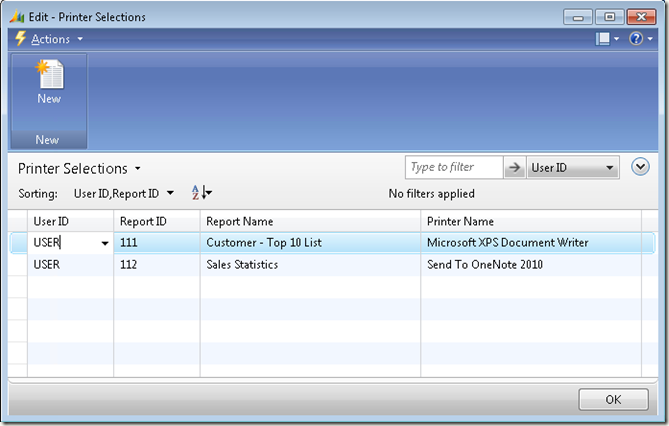Click in the Type to filter box
Image resolution: width=669 pixels, height=426 pixels.
453,168
